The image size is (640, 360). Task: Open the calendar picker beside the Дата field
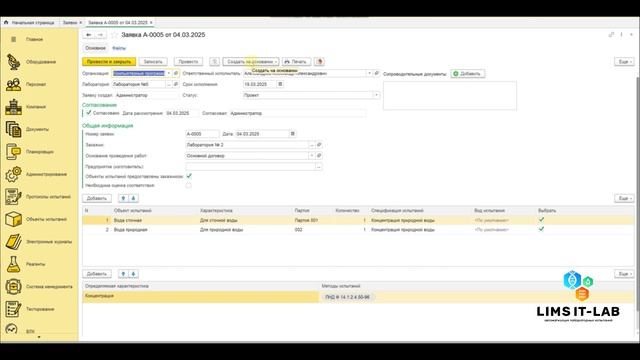tap(292, 134)
